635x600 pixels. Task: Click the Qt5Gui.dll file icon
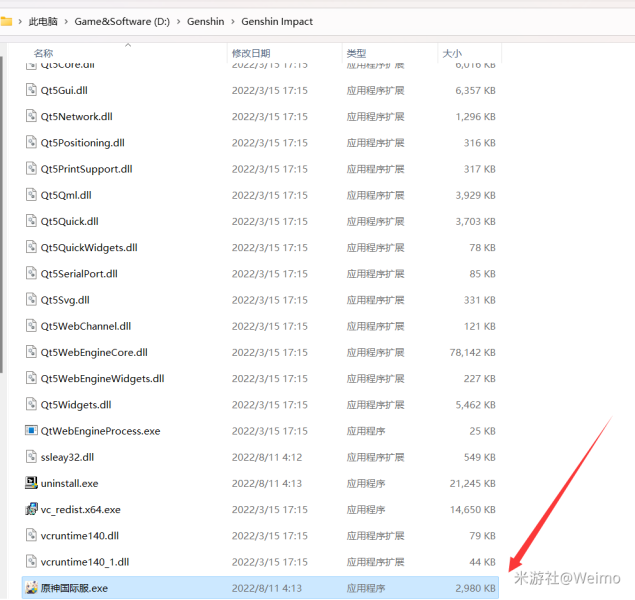point(31,90)
